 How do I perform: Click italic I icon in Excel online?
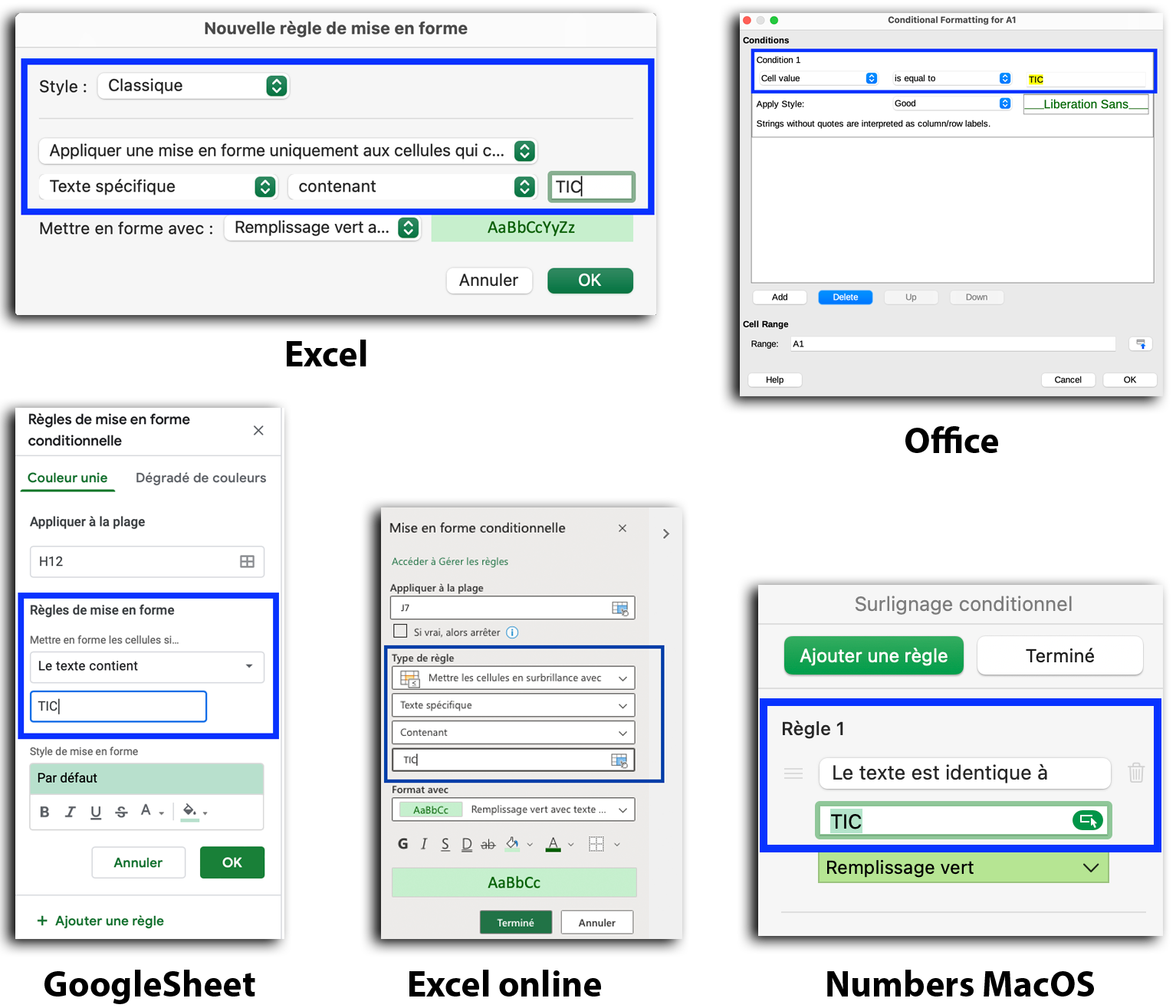(424, 844)
